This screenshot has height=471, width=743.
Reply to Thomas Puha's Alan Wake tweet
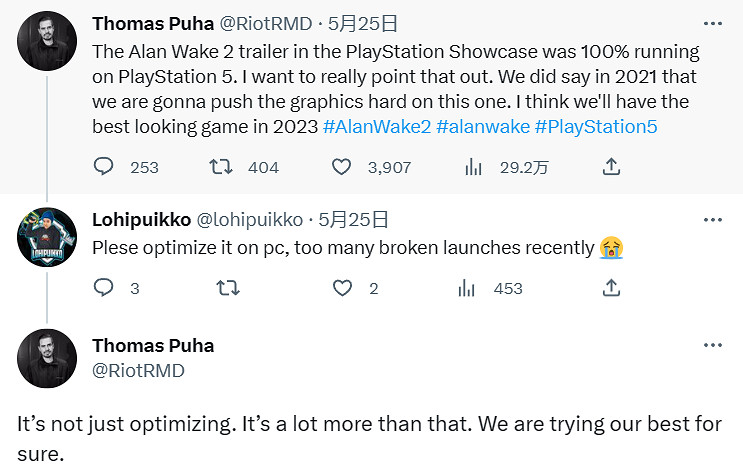click(104, 167)
